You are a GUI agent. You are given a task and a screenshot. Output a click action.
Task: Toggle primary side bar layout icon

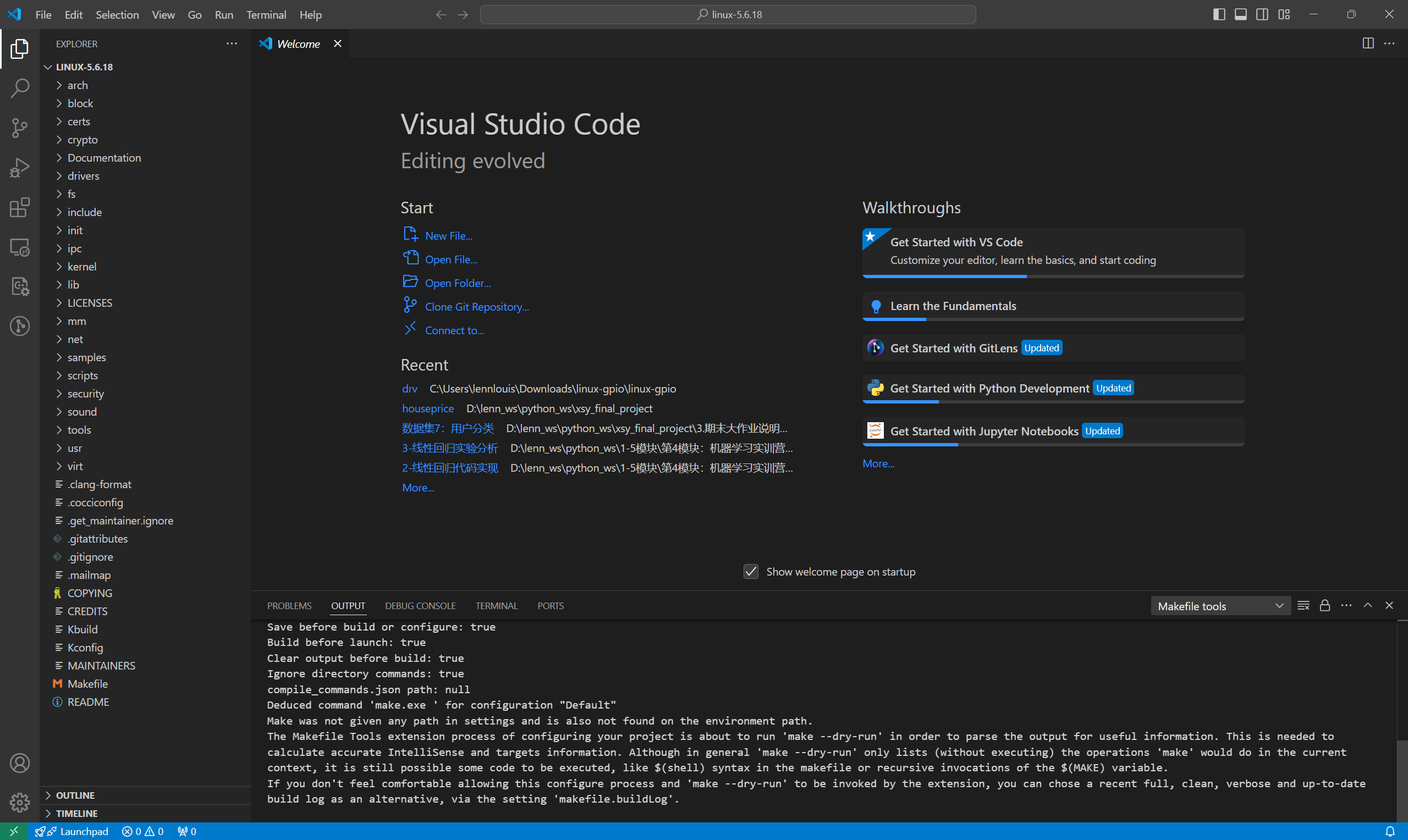[1219, 15]
